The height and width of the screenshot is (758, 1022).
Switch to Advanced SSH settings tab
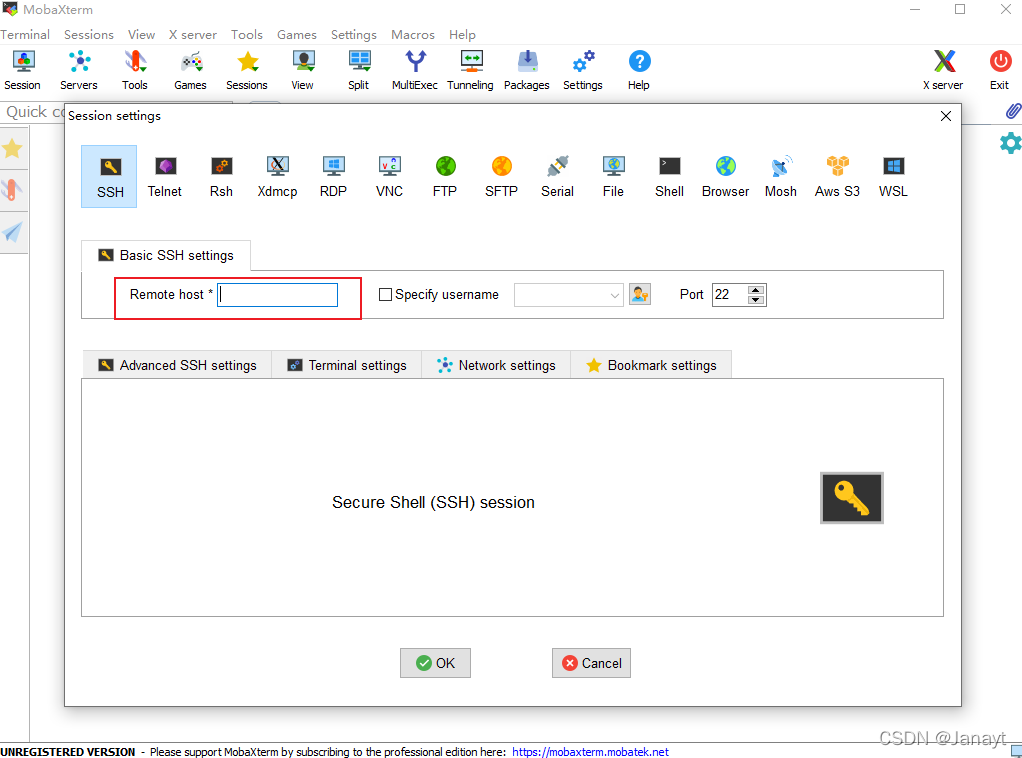(x=177, y=365)
